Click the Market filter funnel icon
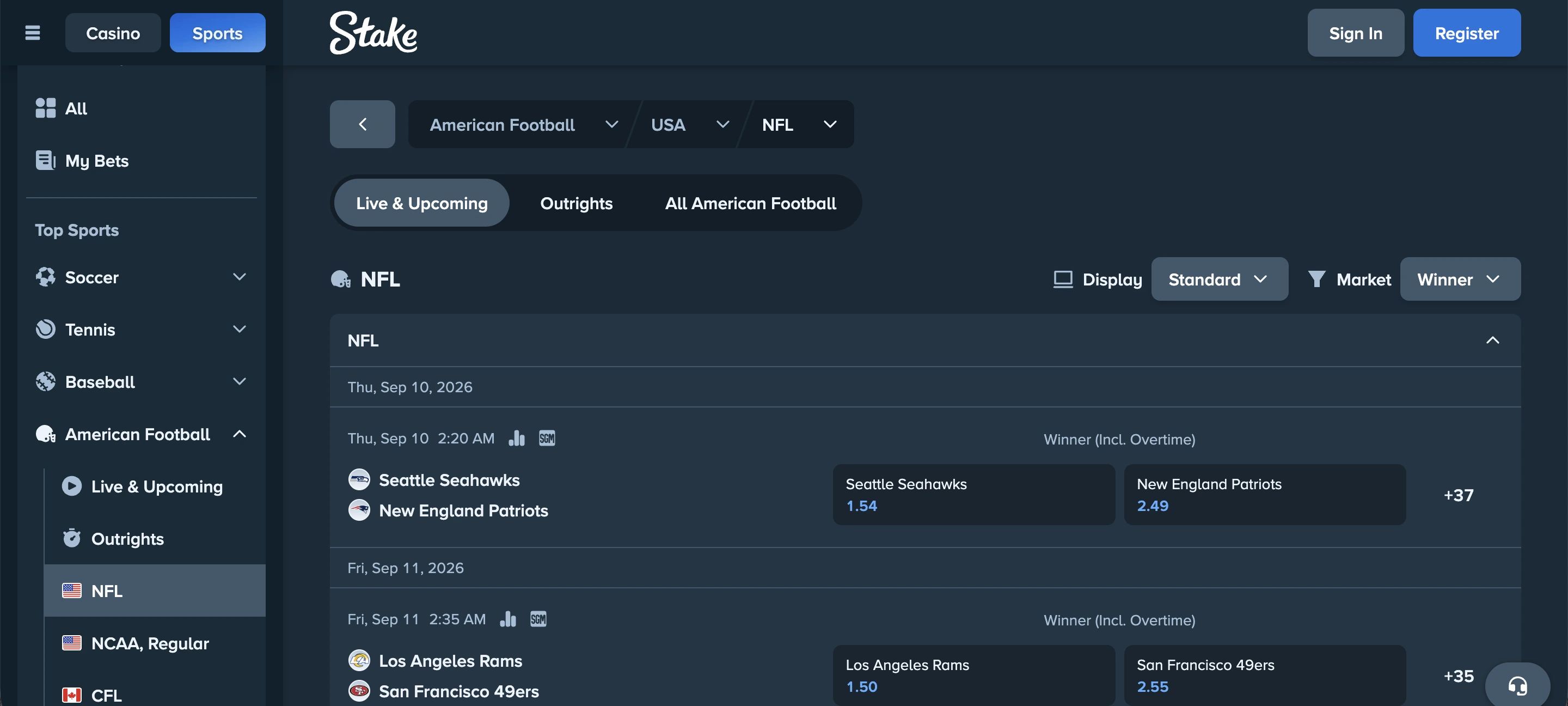 pos(1316,279)
